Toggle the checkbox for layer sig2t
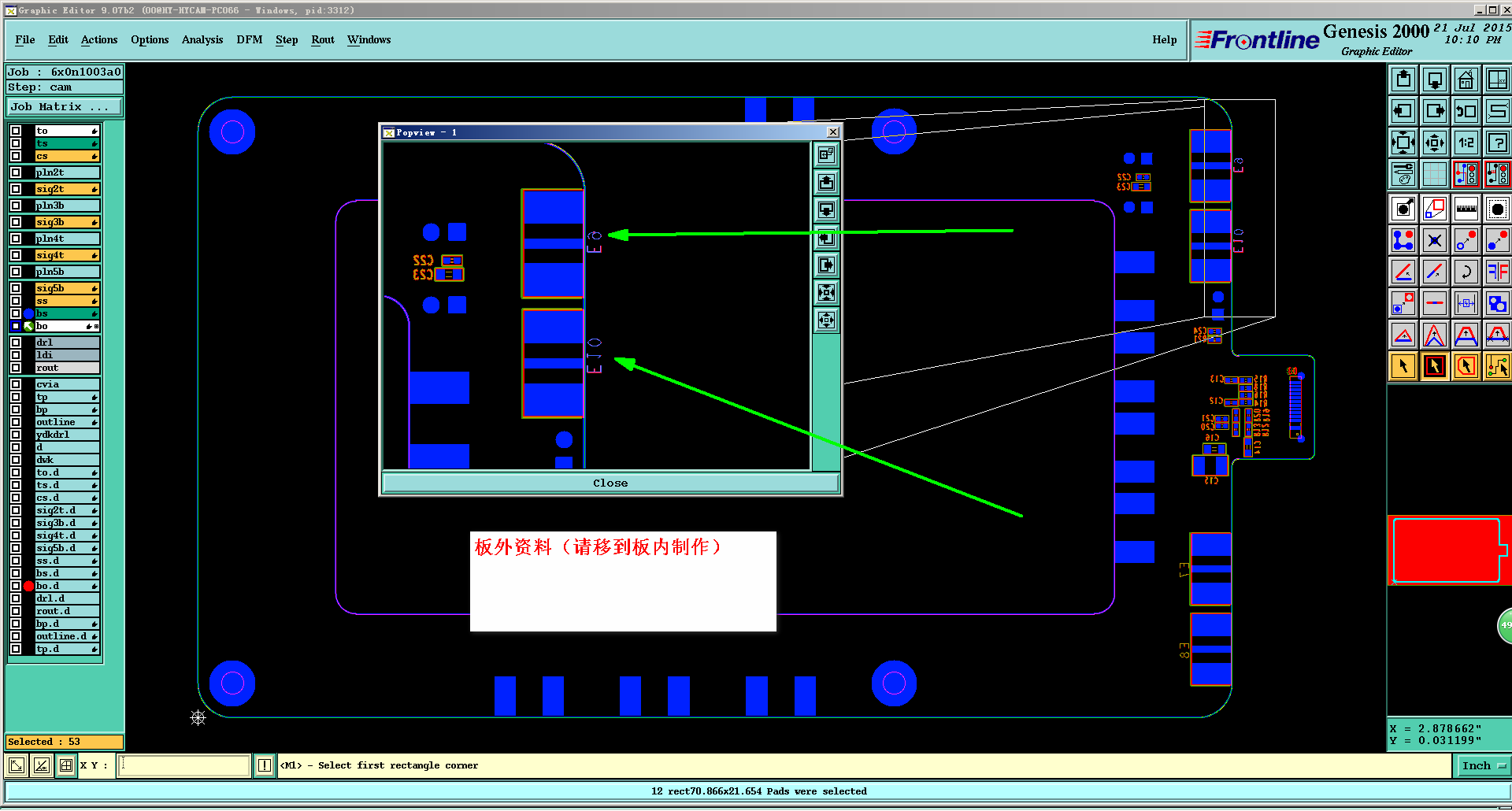 pyautogui.click(x=16, y=189)
